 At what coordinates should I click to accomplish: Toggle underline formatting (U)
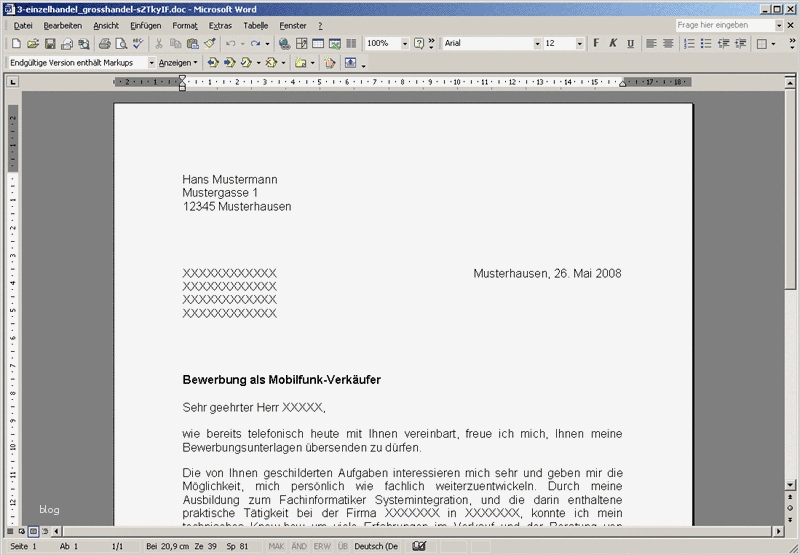click(630, 44)
